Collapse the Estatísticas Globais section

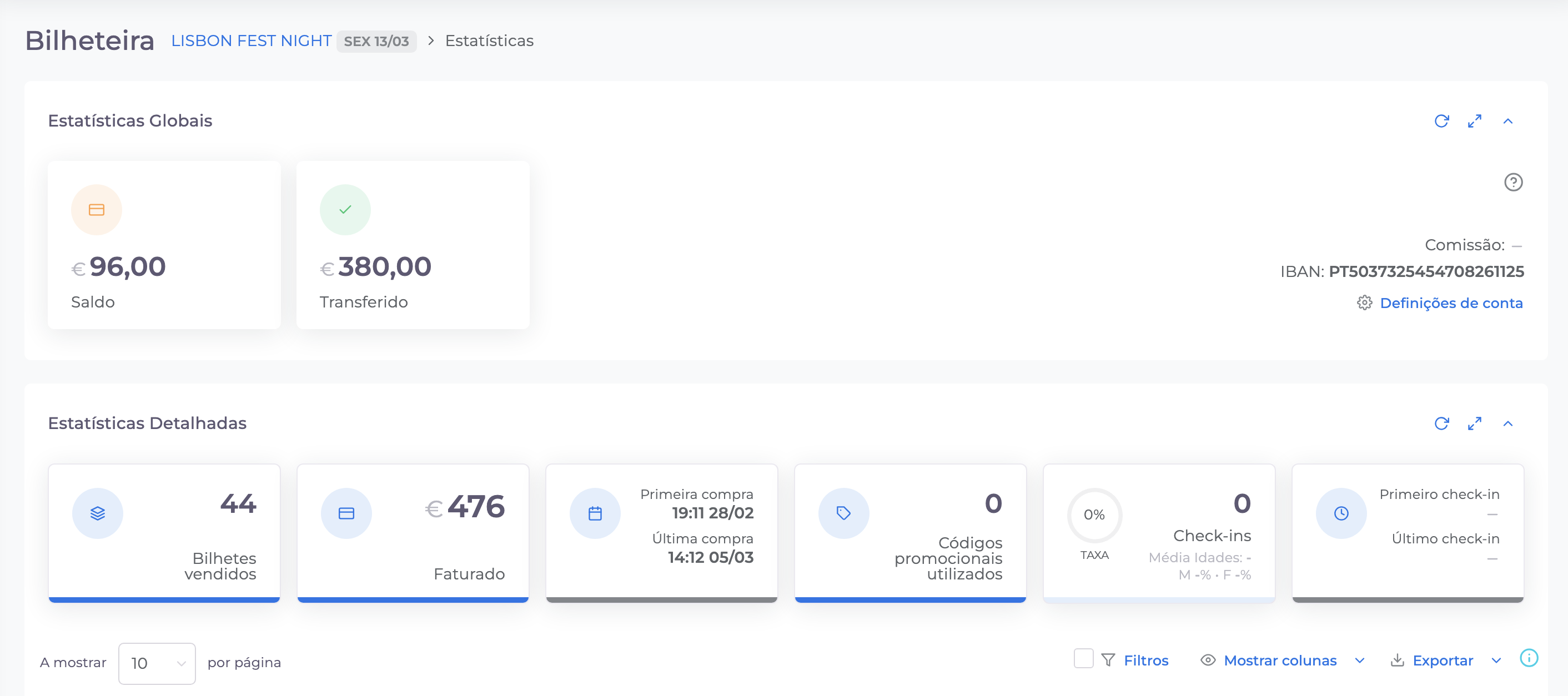1507,121
